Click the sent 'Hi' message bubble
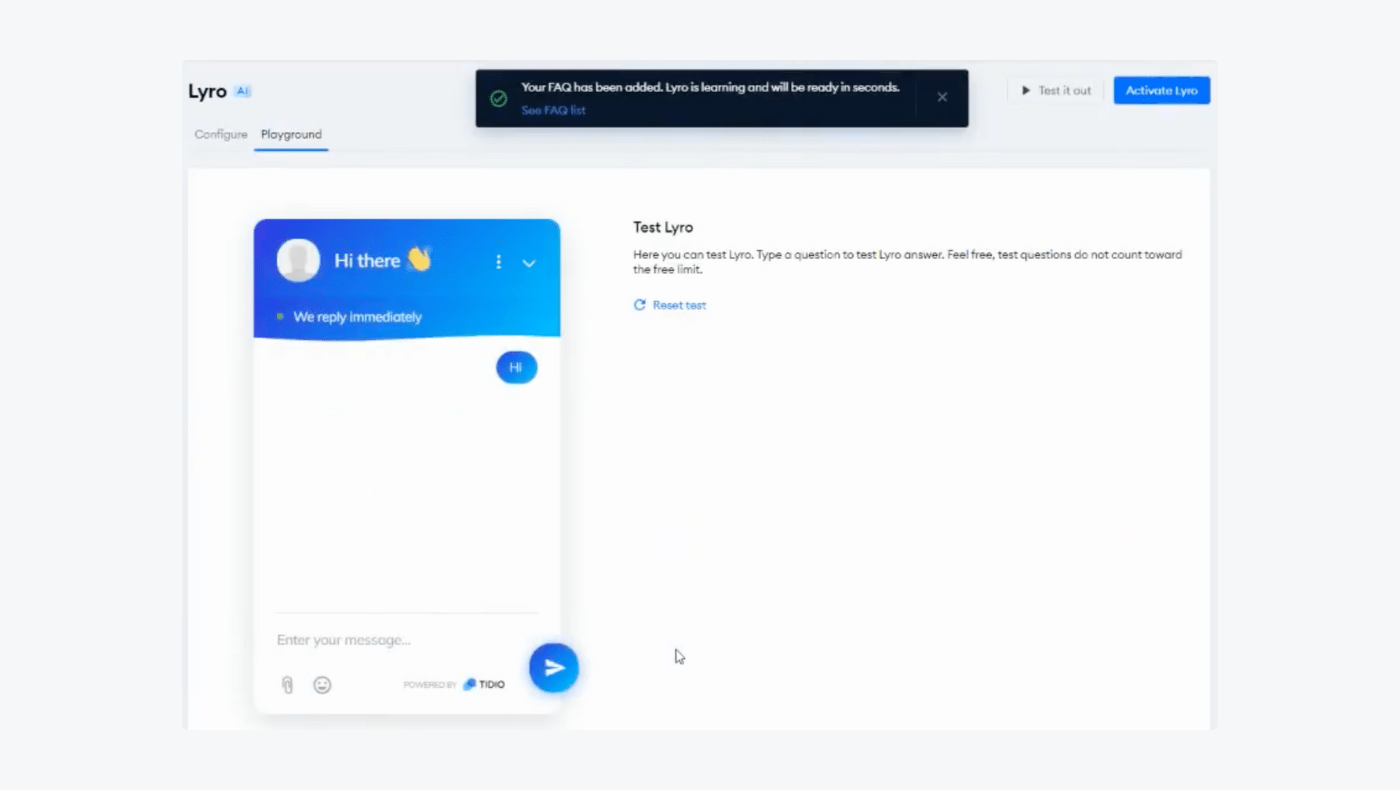Screen dimensions: 1400x790 coord(516,367)
